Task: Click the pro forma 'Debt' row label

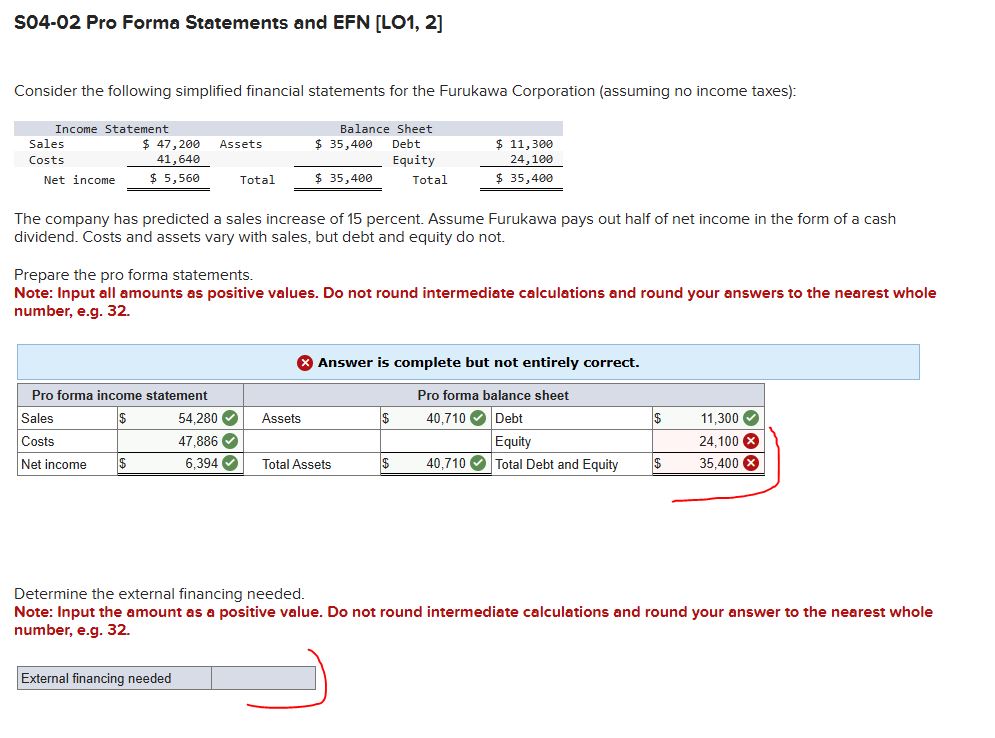Action: 509,418
